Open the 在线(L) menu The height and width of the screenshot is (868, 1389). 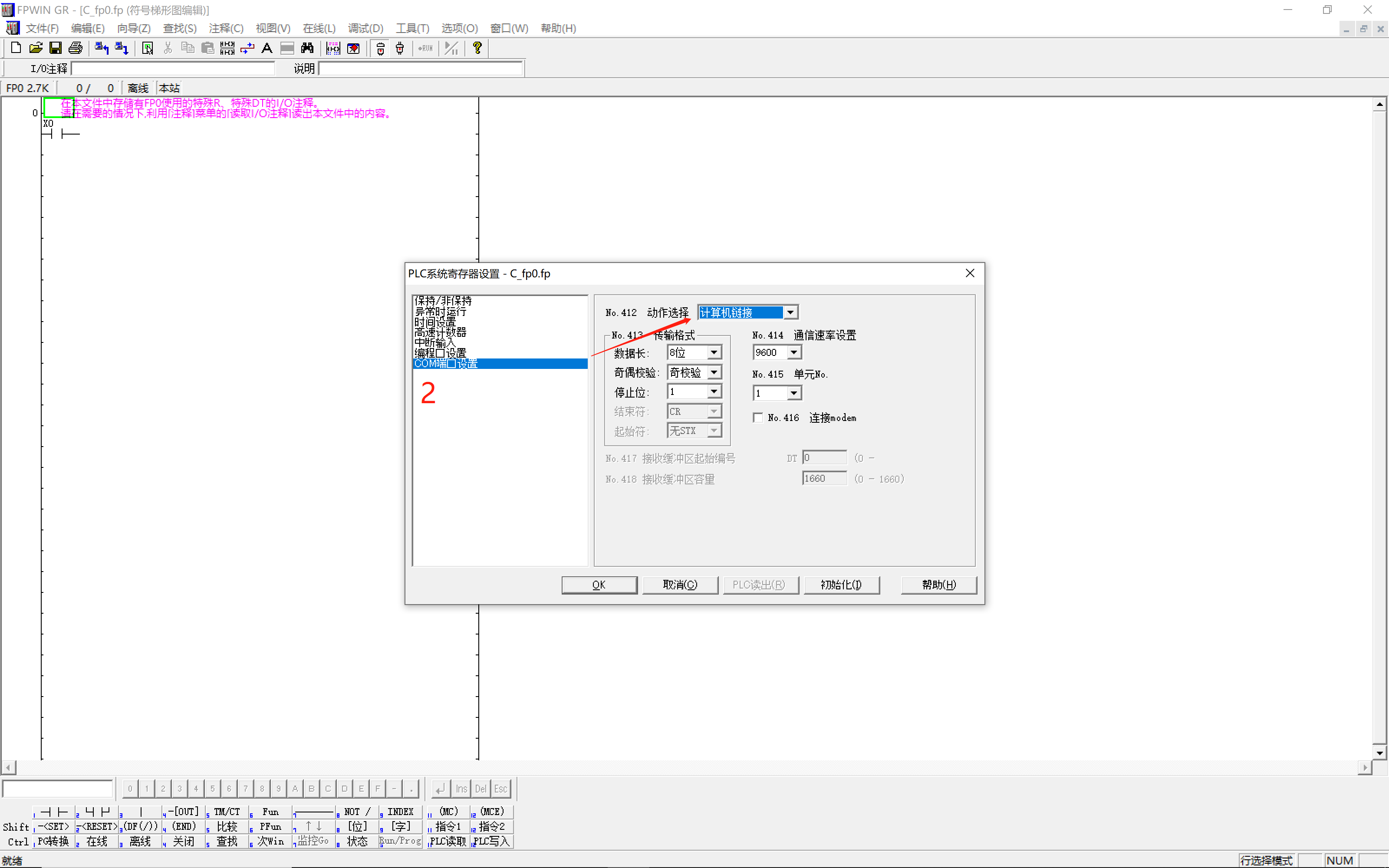[319, 28]
